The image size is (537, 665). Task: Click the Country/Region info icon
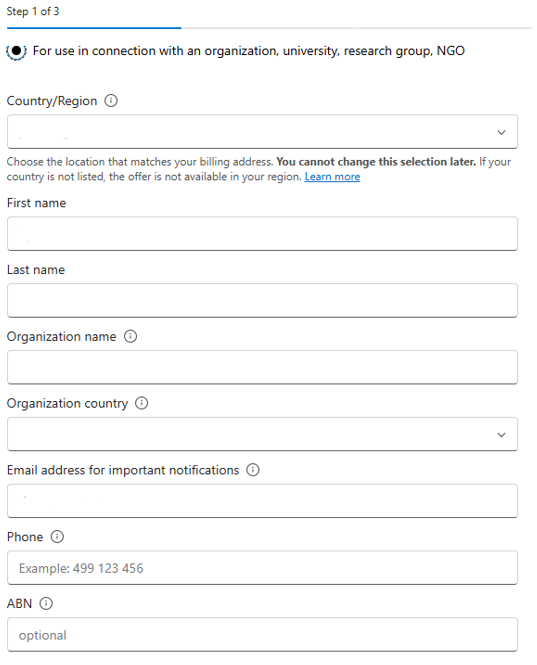tap(111, 101)
